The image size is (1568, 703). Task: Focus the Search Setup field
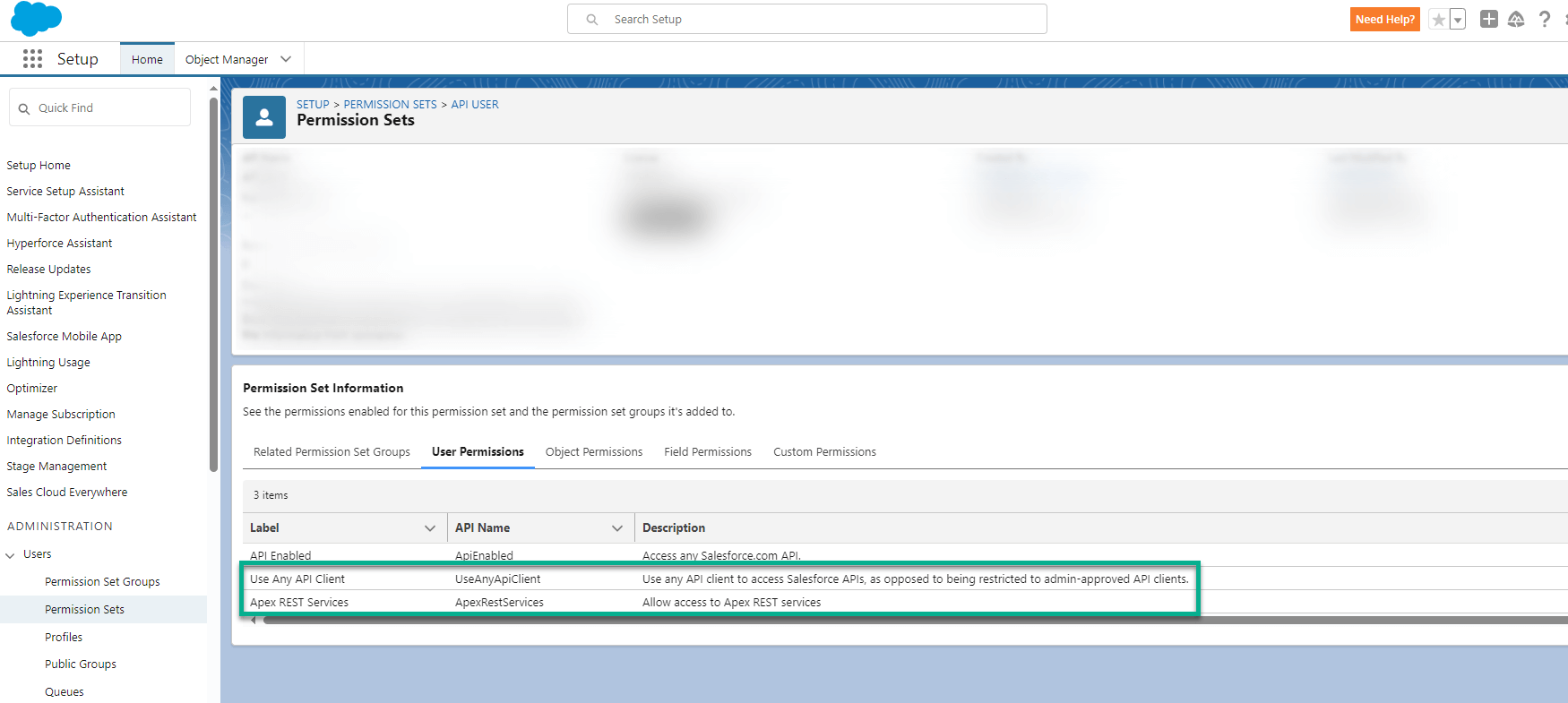tap(806, 20)
